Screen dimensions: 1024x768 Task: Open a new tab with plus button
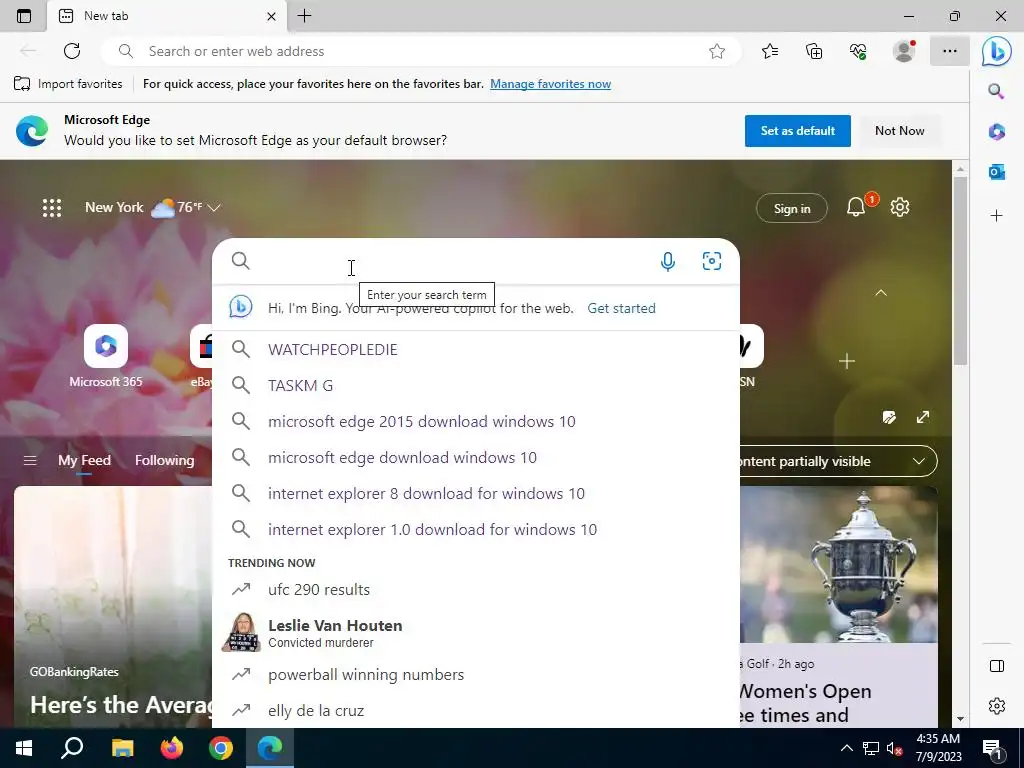click(304, 16)
